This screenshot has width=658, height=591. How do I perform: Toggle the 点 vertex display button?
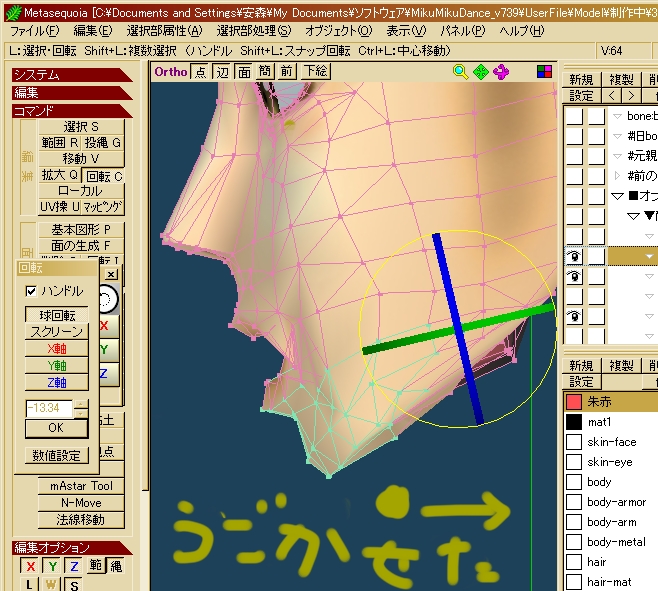[201, 71]
